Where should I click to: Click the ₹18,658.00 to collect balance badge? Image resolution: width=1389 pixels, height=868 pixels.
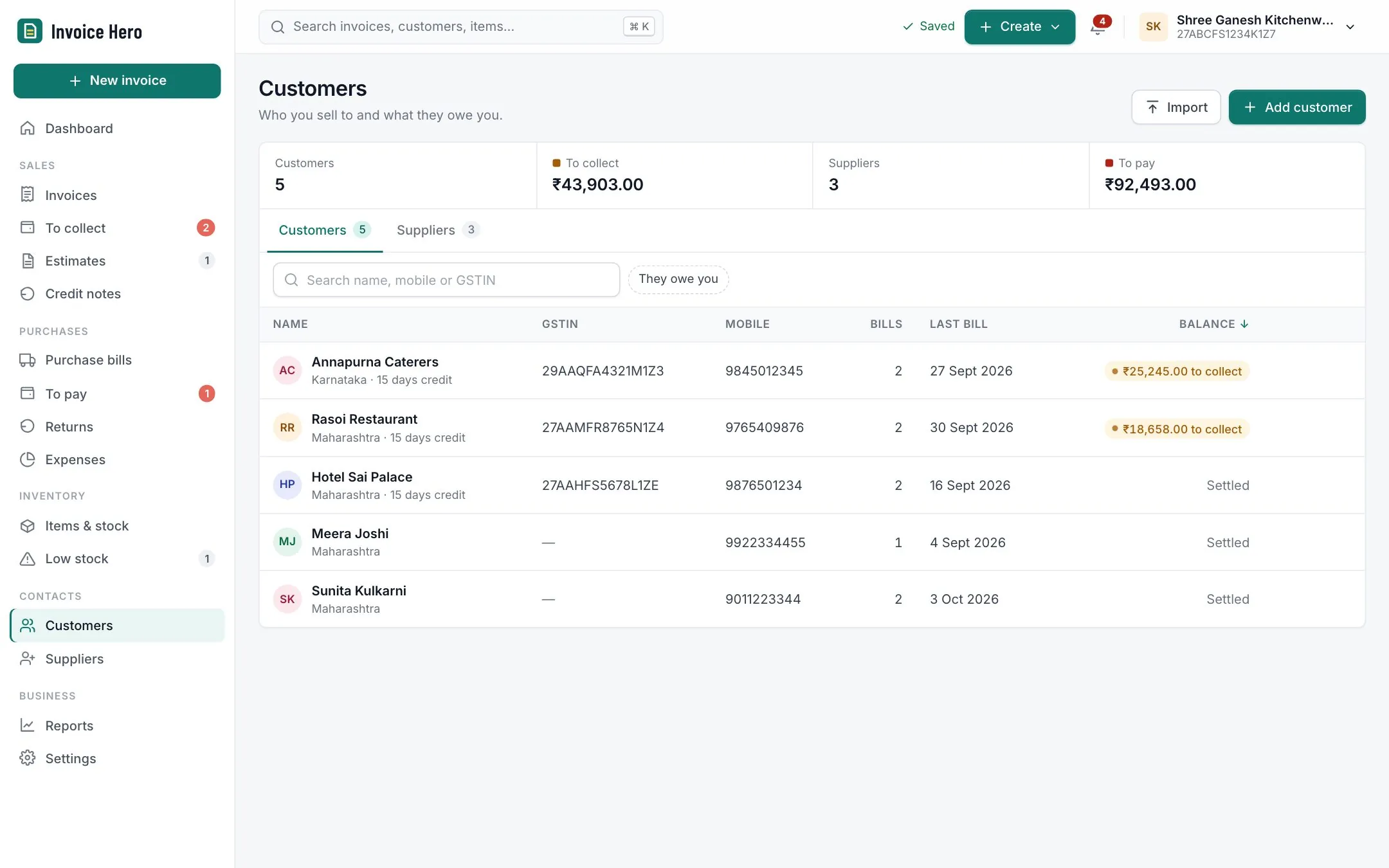tap(1177, 429)
